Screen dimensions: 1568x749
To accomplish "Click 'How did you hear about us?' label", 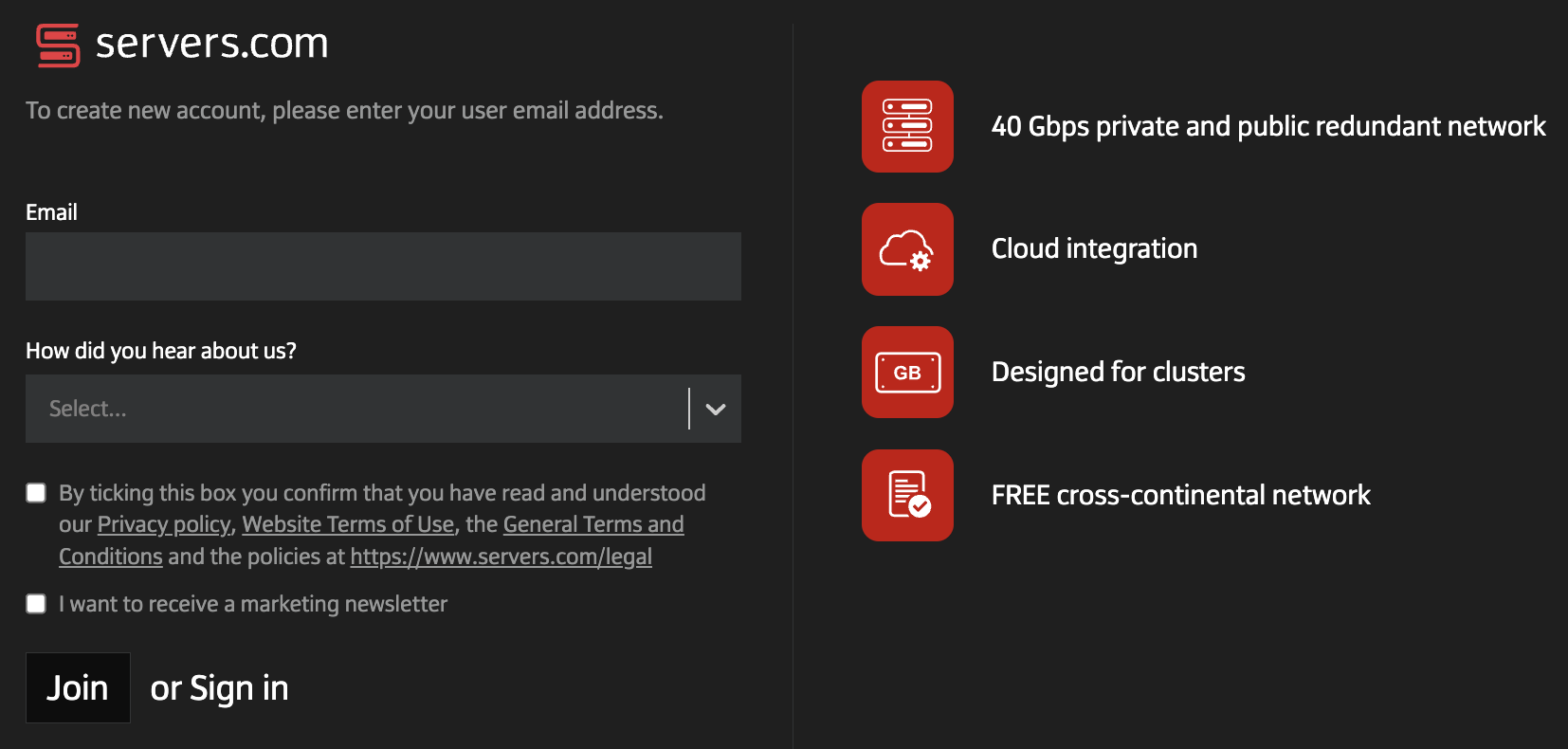I will point(161,351).
